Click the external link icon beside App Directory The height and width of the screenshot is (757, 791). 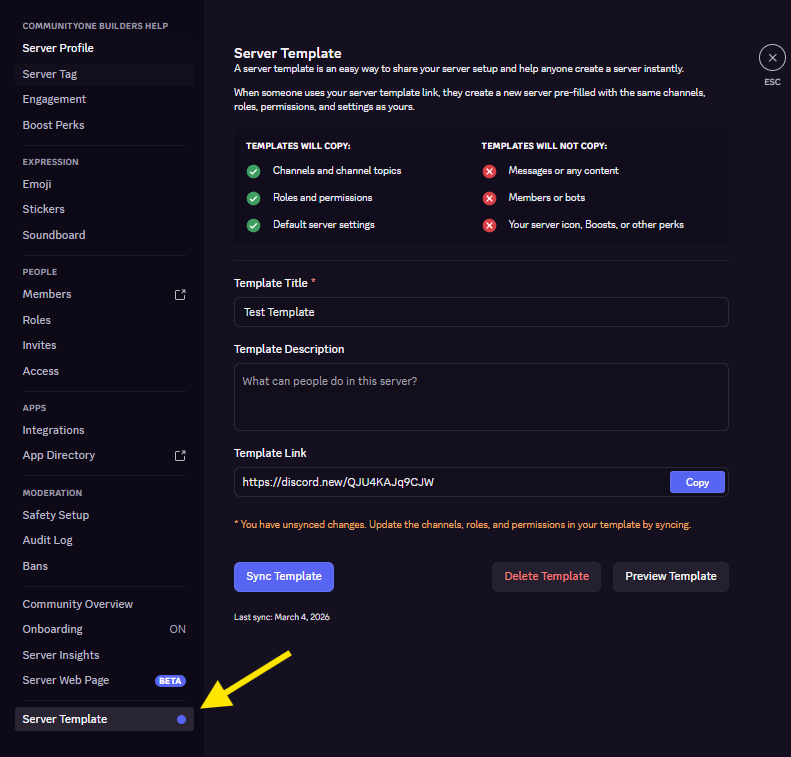coord(180,455)
